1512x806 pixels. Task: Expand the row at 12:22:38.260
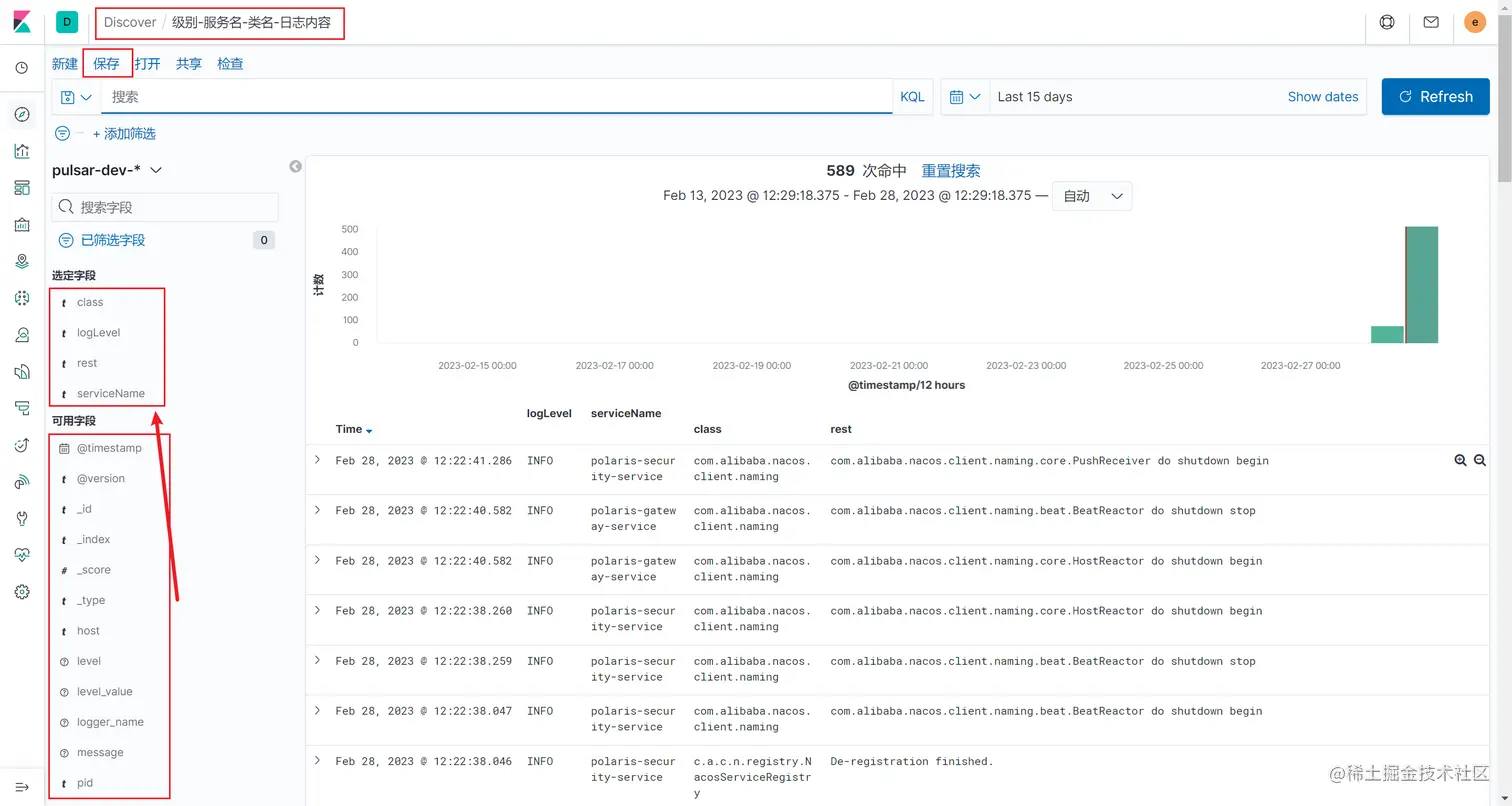tap(318, 610)
